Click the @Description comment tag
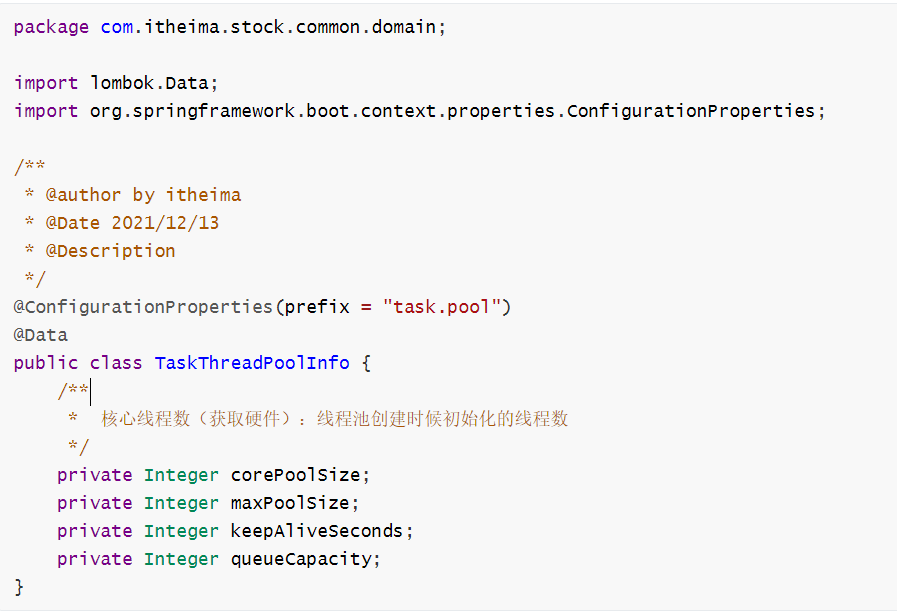Viewport: 897px width, 616px height. coord(110,251)
